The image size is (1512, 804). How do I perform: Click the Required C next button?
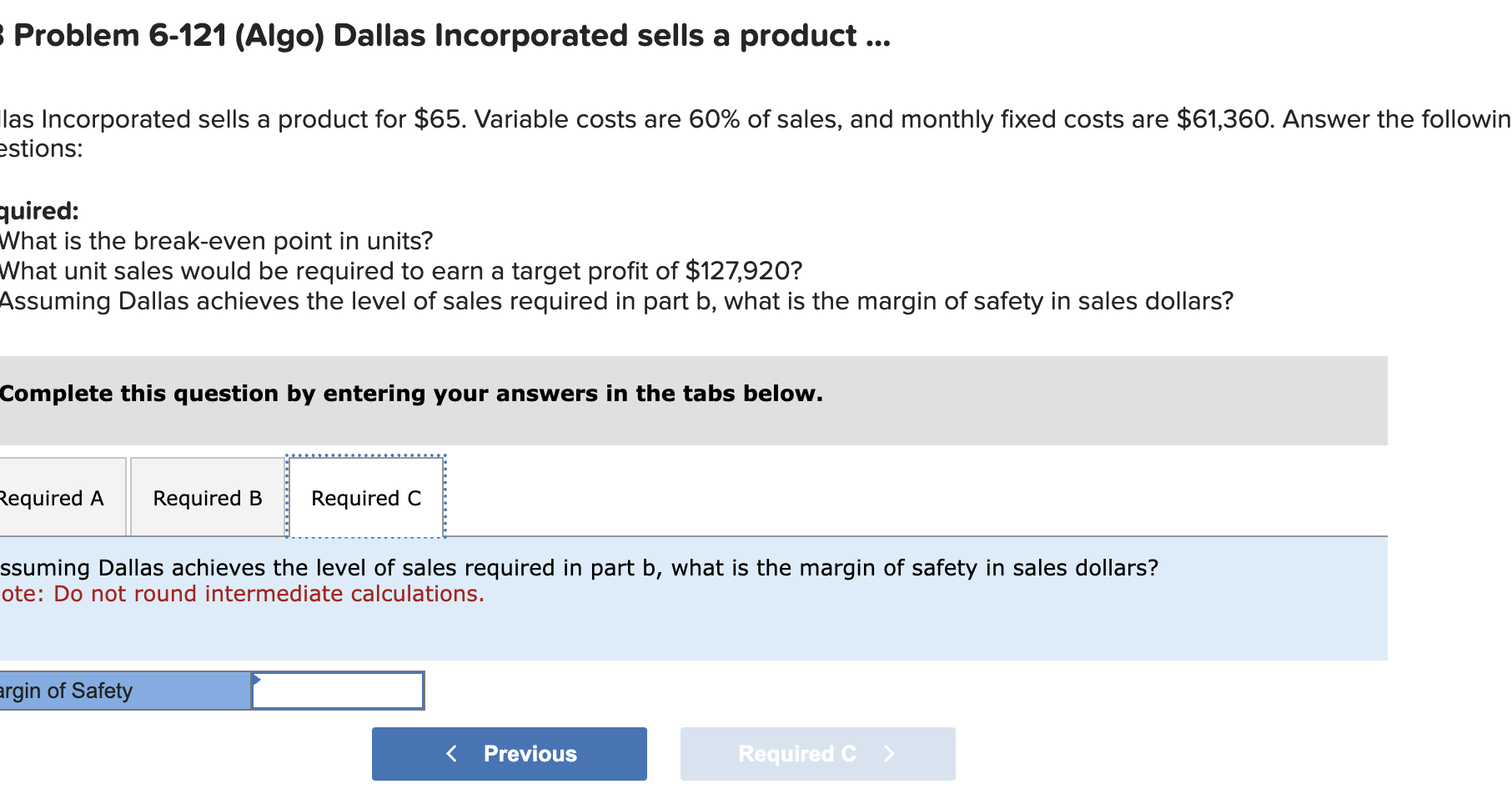[816, 753]
